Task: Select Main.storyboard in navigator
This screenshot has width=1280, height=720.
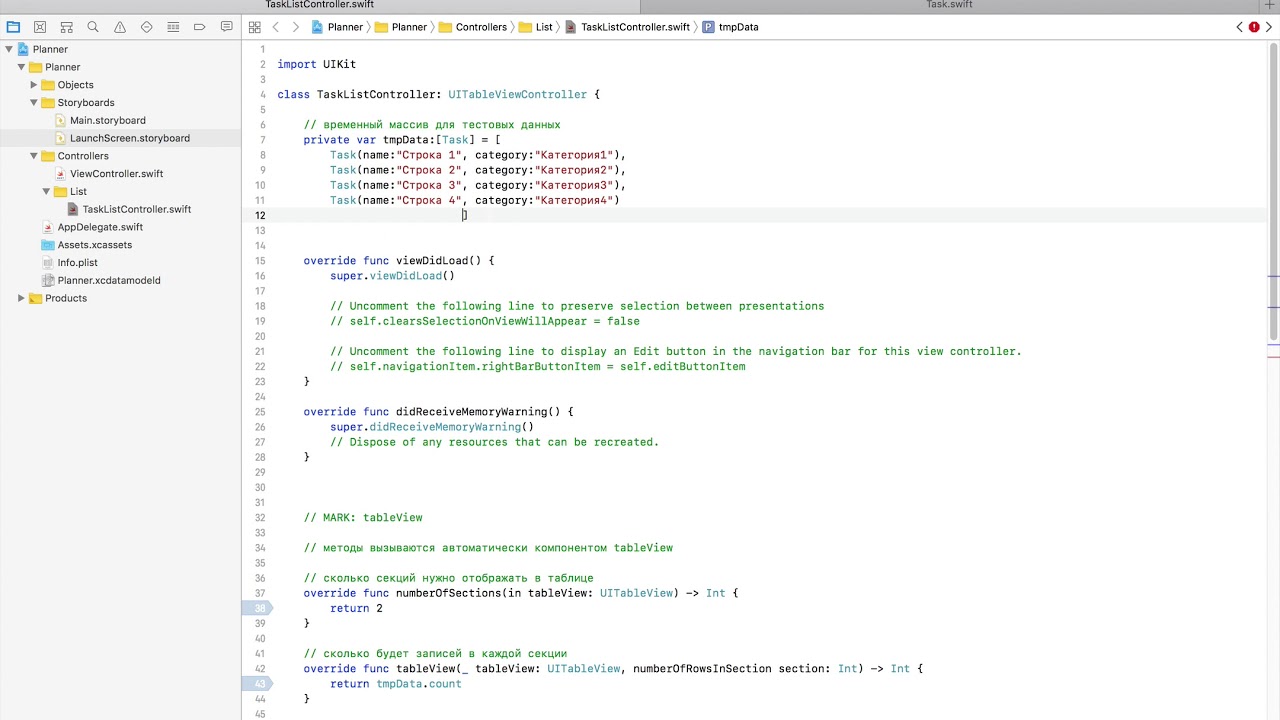Action: (107, 120)
